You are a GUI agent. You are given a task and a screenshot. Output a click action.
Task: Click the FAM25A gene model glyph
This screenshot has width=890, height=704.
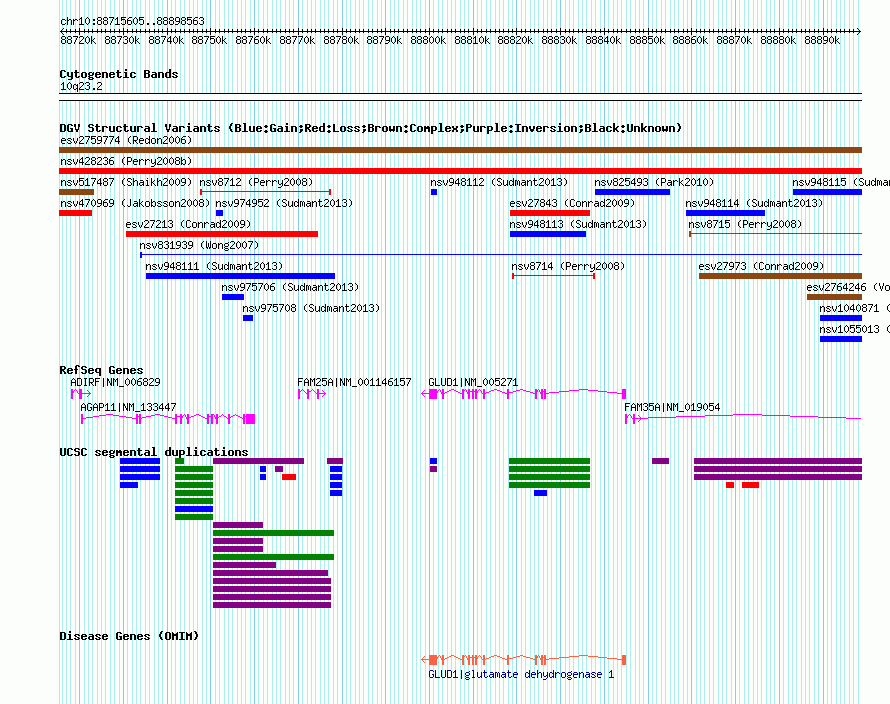click(312, 393)
